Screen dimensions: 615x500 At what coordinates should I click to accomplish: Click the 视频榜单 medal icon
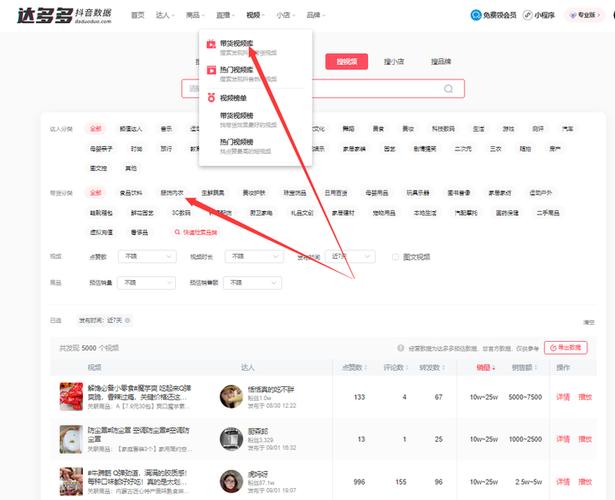tap(211, 98)
